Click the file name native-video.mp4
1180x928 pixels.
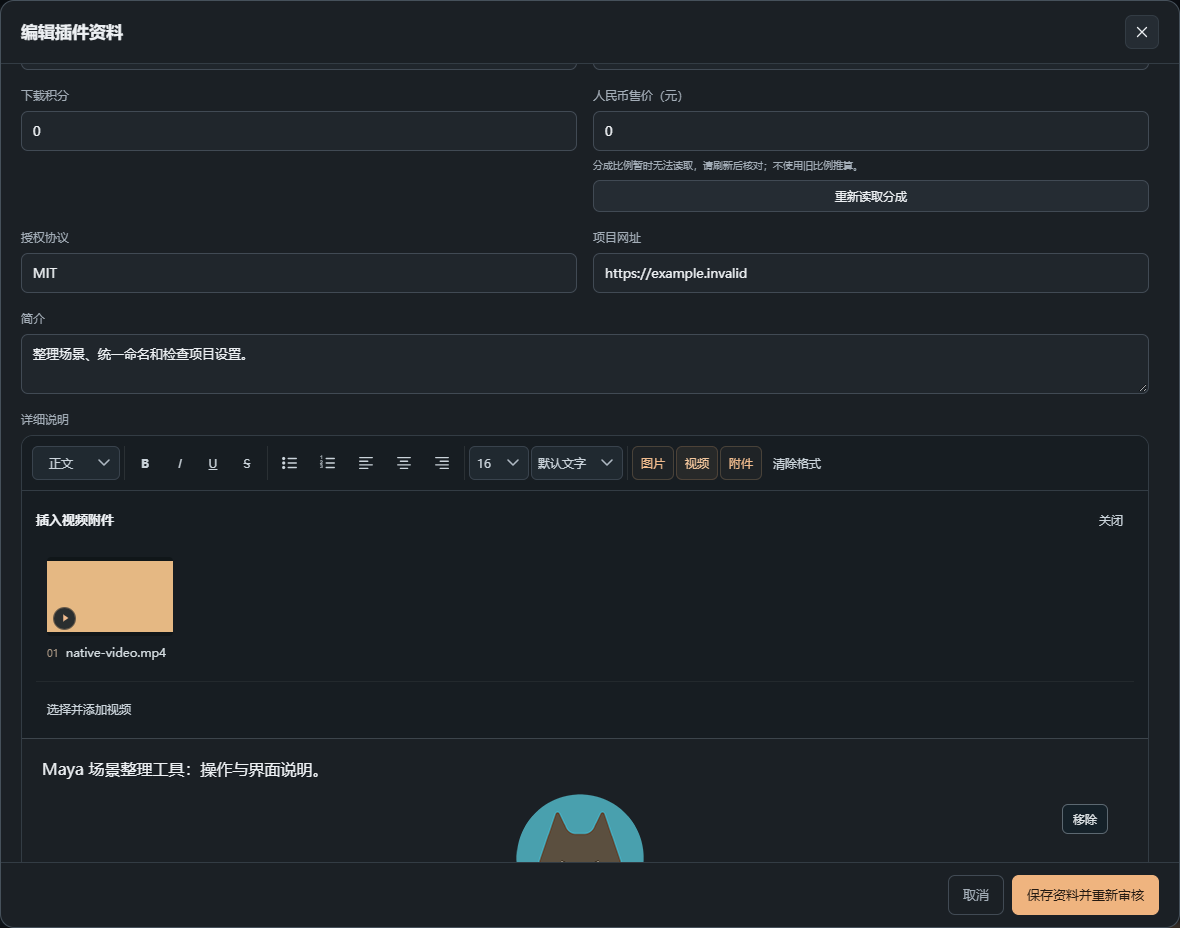(x=116, y=653)
